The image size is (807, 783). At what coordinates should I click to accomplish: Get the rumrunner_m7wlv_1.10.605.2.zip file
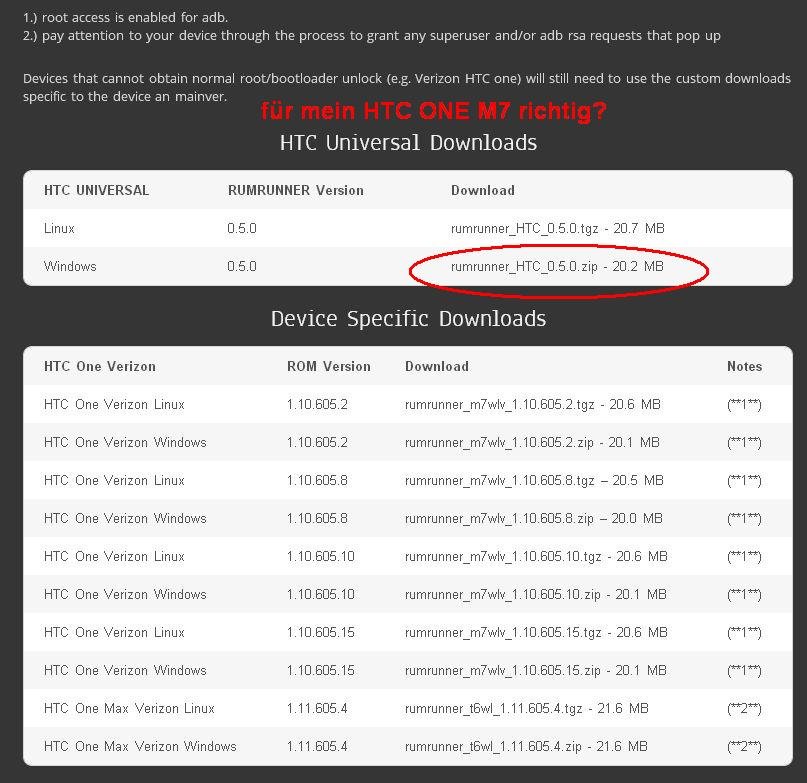[532, 443]
